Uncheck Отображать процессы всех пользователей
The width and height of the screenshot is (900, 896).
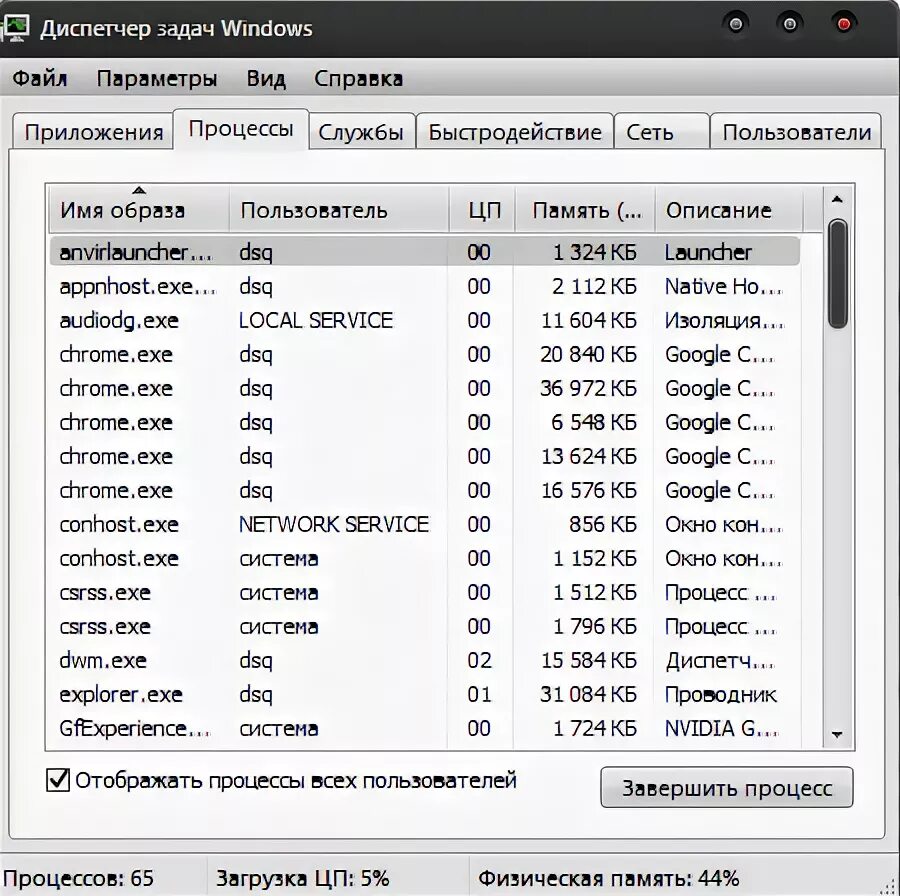57,781
